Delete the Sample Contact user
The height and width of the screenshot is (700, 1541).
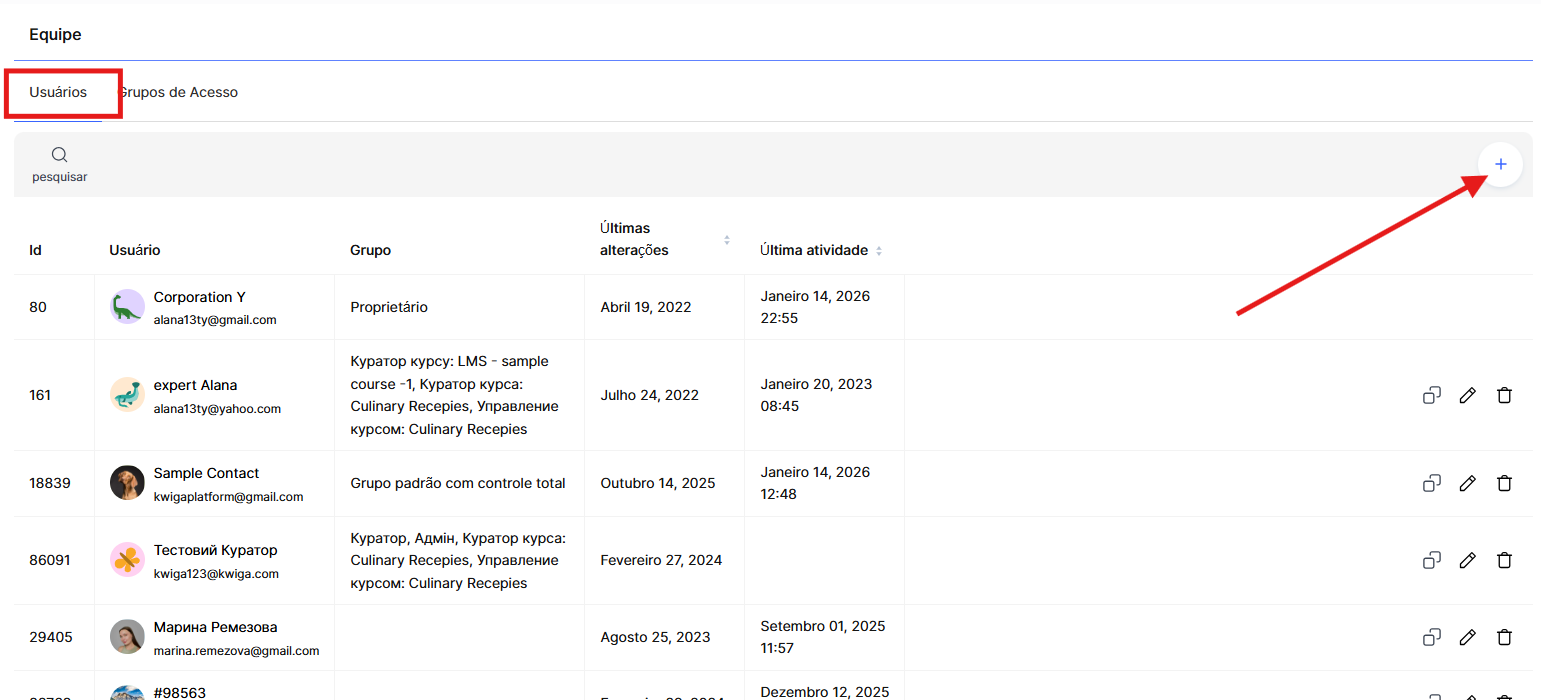[1503, 483]
